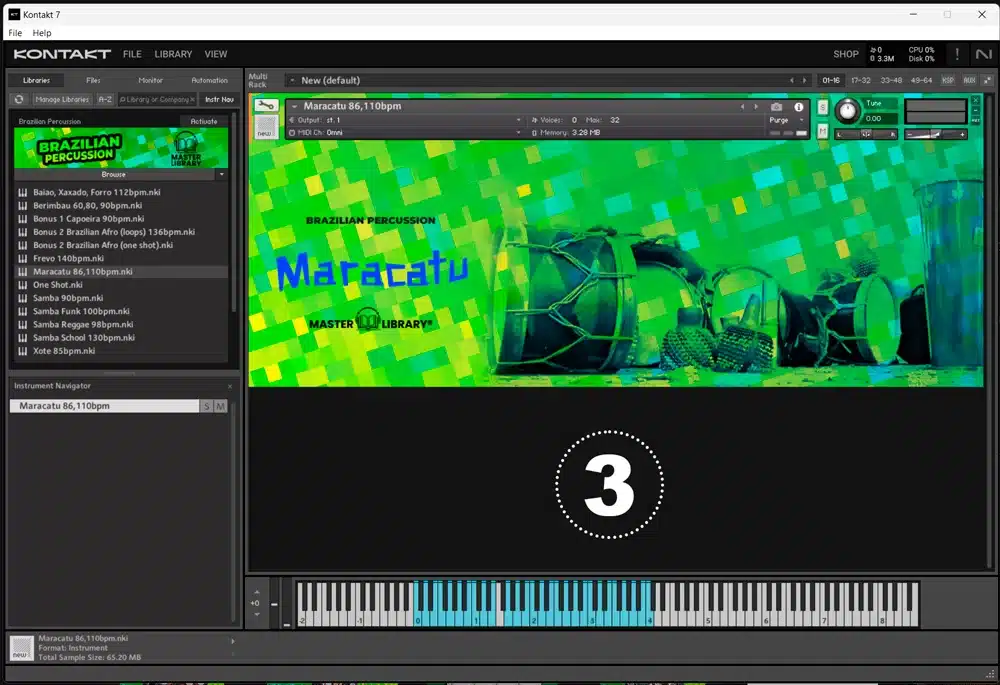Click the instrument icon beside Xote 85bpm.nki
1000x685 pixels.
tap(23, 351)
